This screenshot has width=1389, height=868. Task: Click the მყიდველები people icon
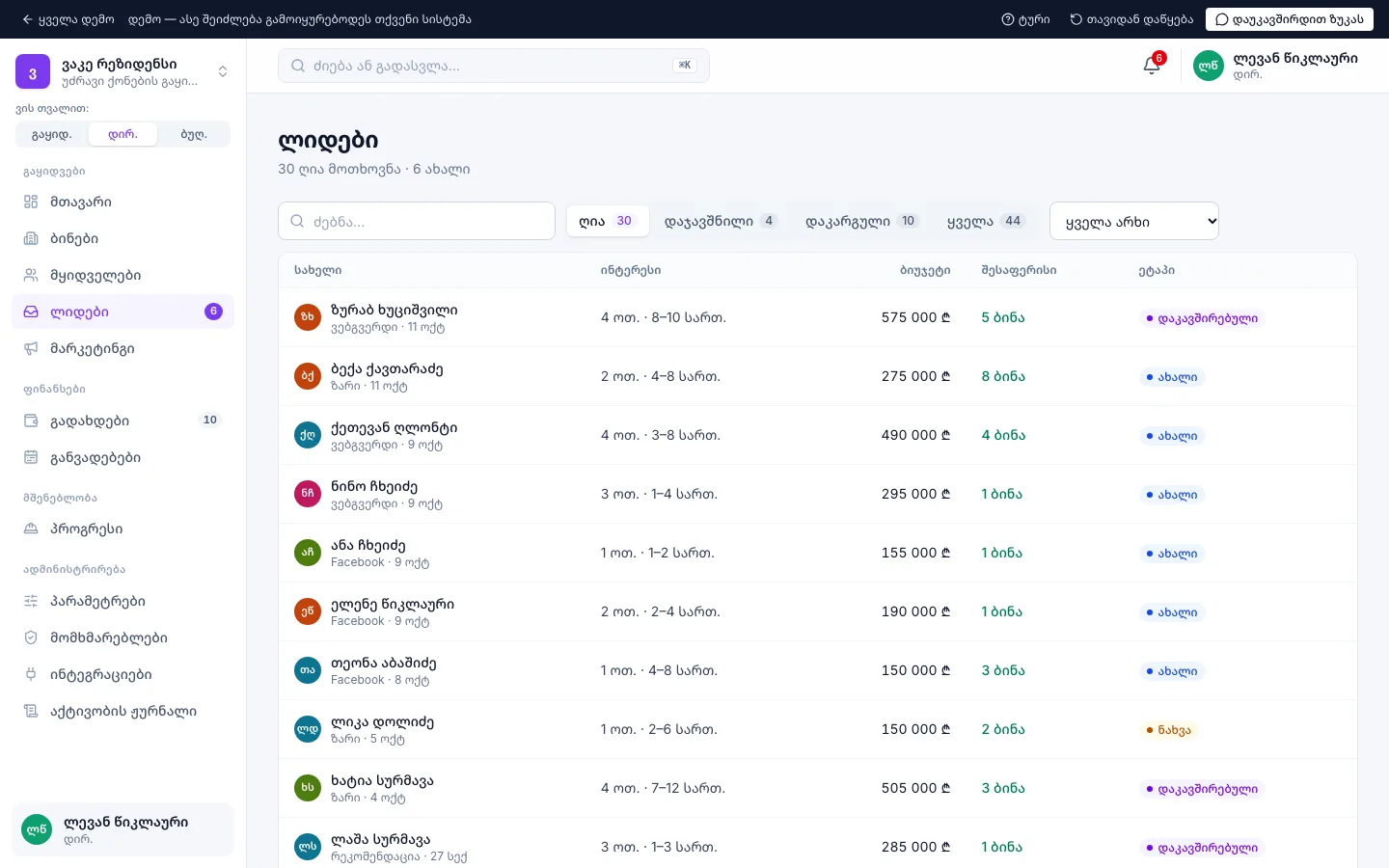[x=31, y=275]
